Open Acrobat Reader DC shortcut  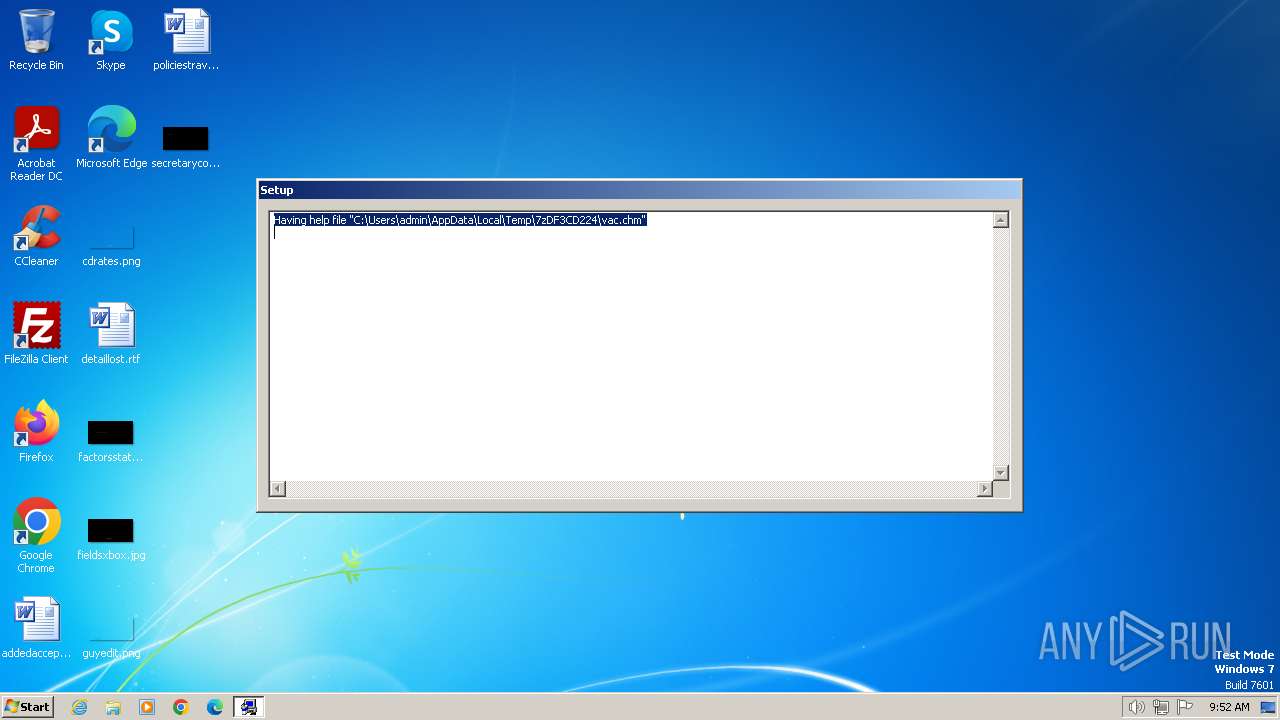click(x=36, y=144)
